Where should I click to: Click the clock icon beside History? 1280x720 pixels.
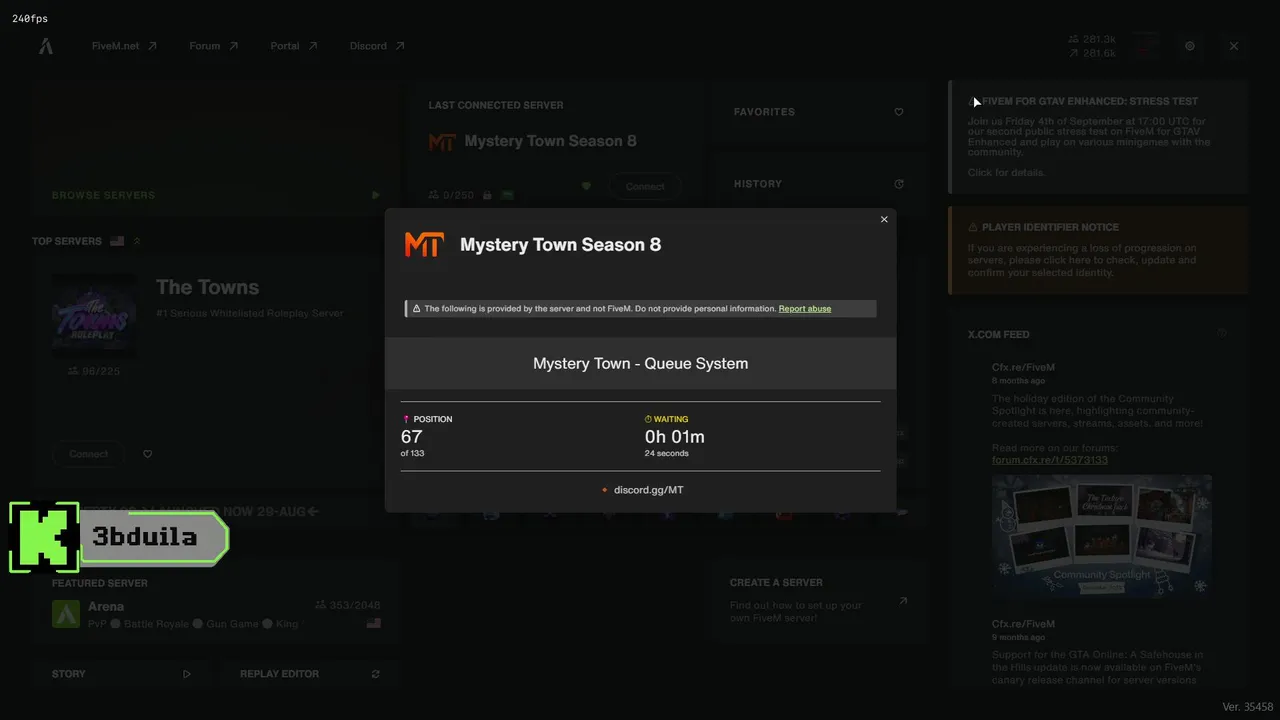click(899, 184)
